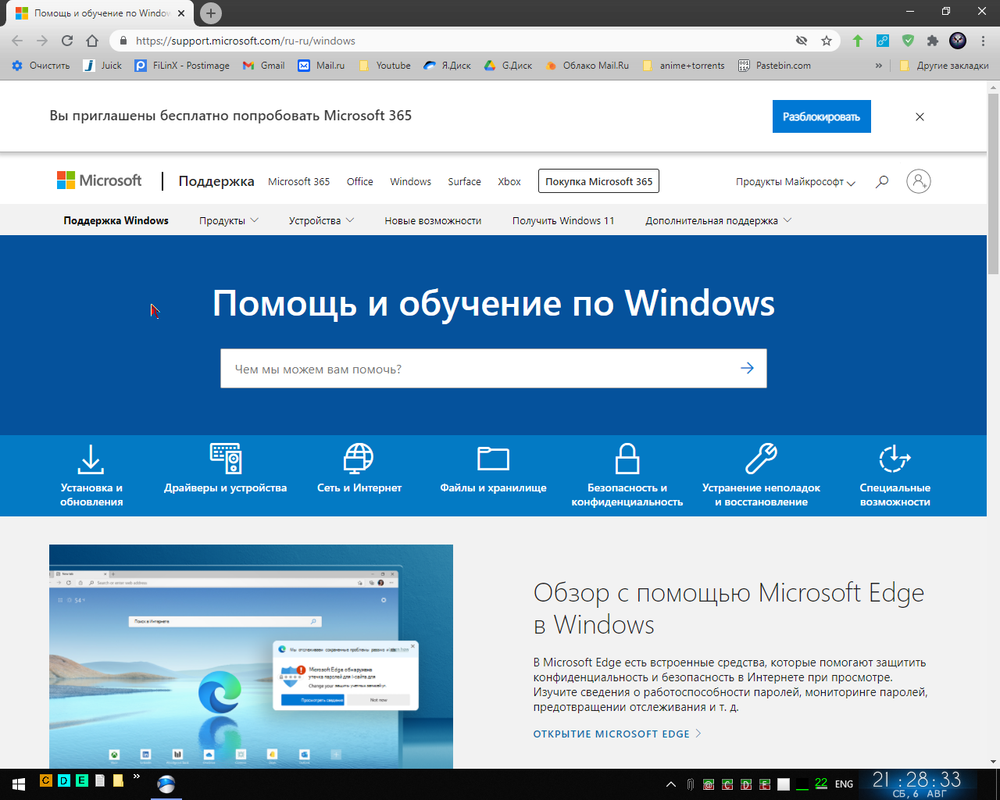Open the green up-arrow extension
Viewport: 1000px width, 800px height.
(x=858, y=41)
